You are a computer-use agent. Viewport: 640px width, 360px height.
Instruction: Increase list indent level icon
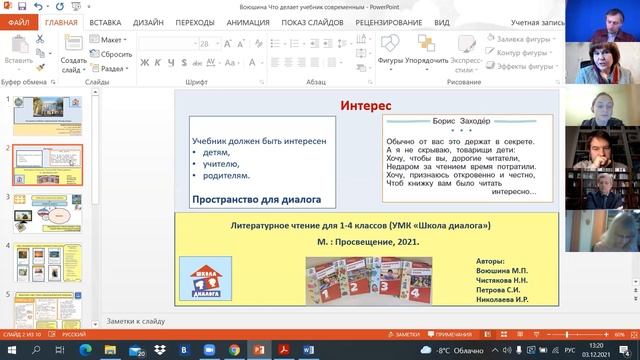pos(327,43)
